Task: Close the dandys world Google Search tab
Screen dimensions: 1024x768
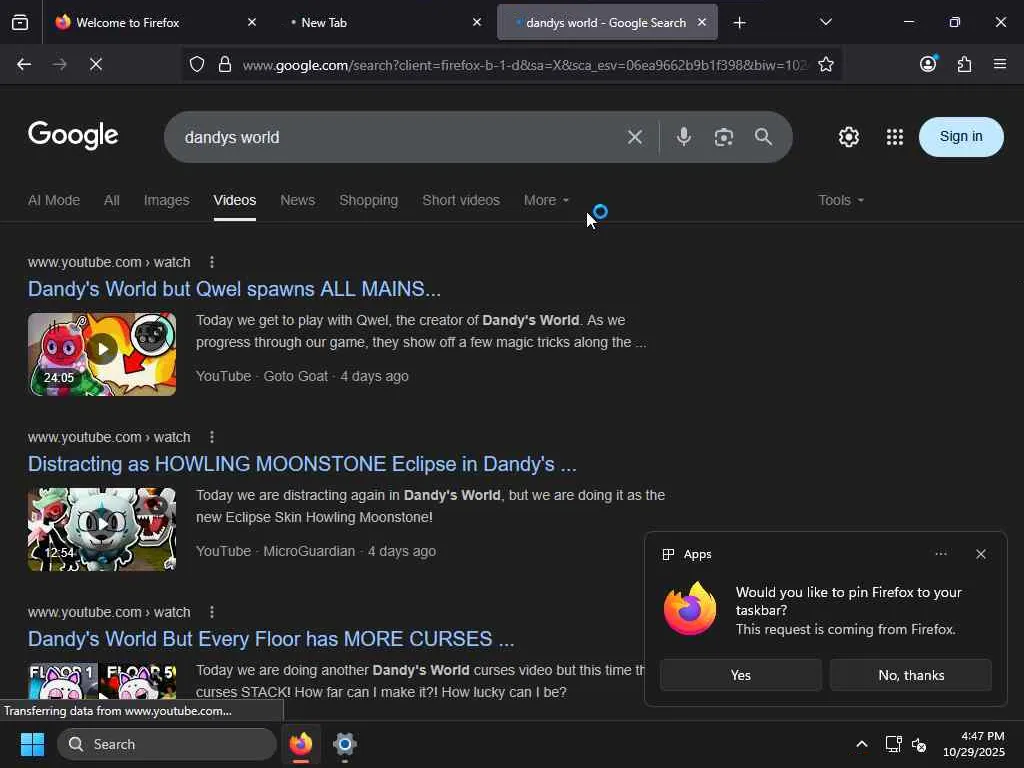Action: (x=701, y=22)
